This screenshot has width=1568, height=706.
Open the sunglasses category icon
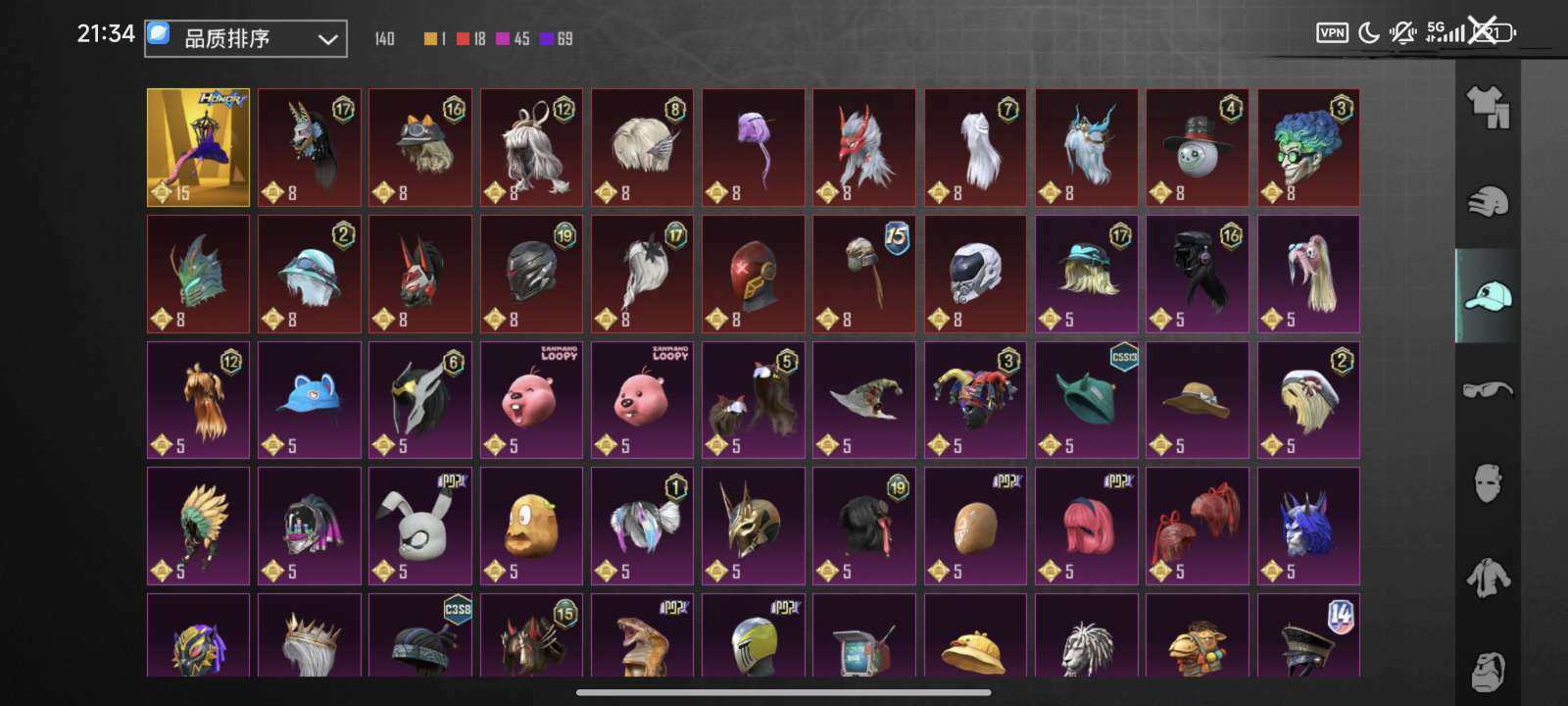click(x=1488, y=389)
